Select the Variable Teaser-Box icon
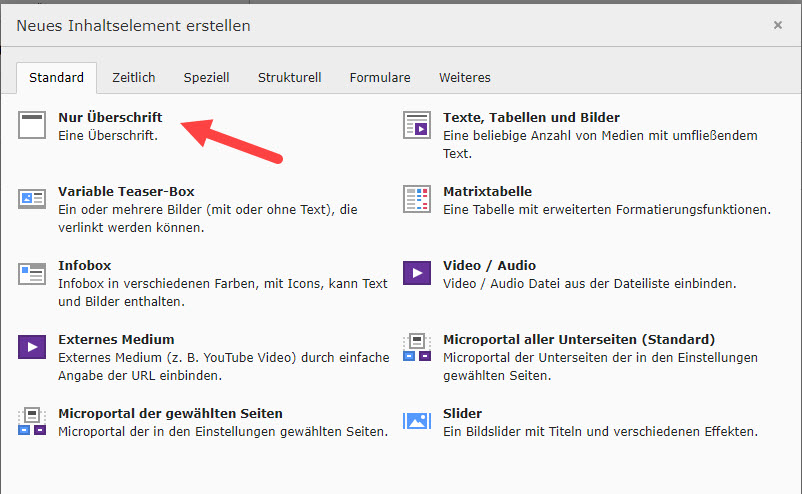 click(32, 198)
